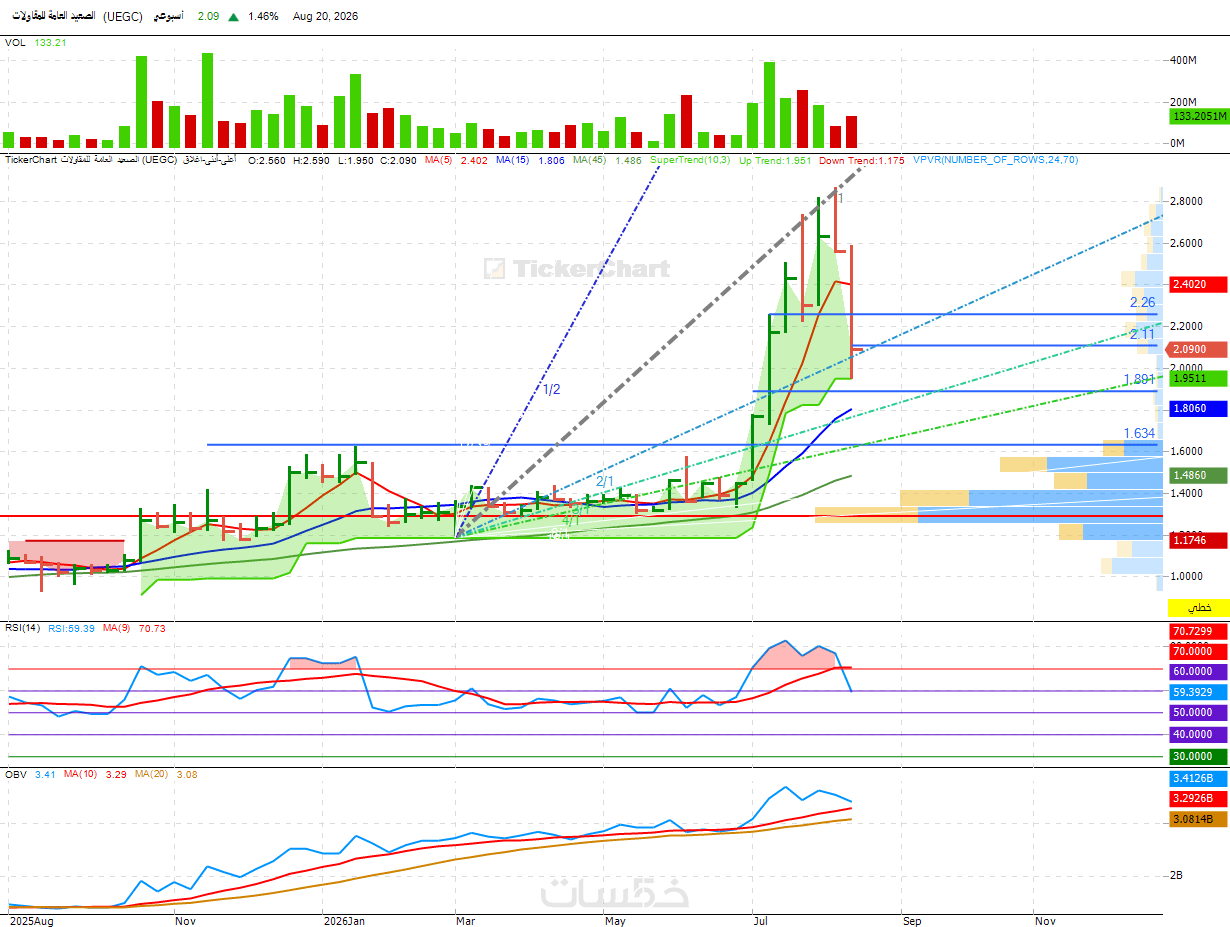This screenshot has width=1230, height=927.
Task: Click the green up-arrow price change indicator
Action: pyautogui.click(x=233, y=17)
